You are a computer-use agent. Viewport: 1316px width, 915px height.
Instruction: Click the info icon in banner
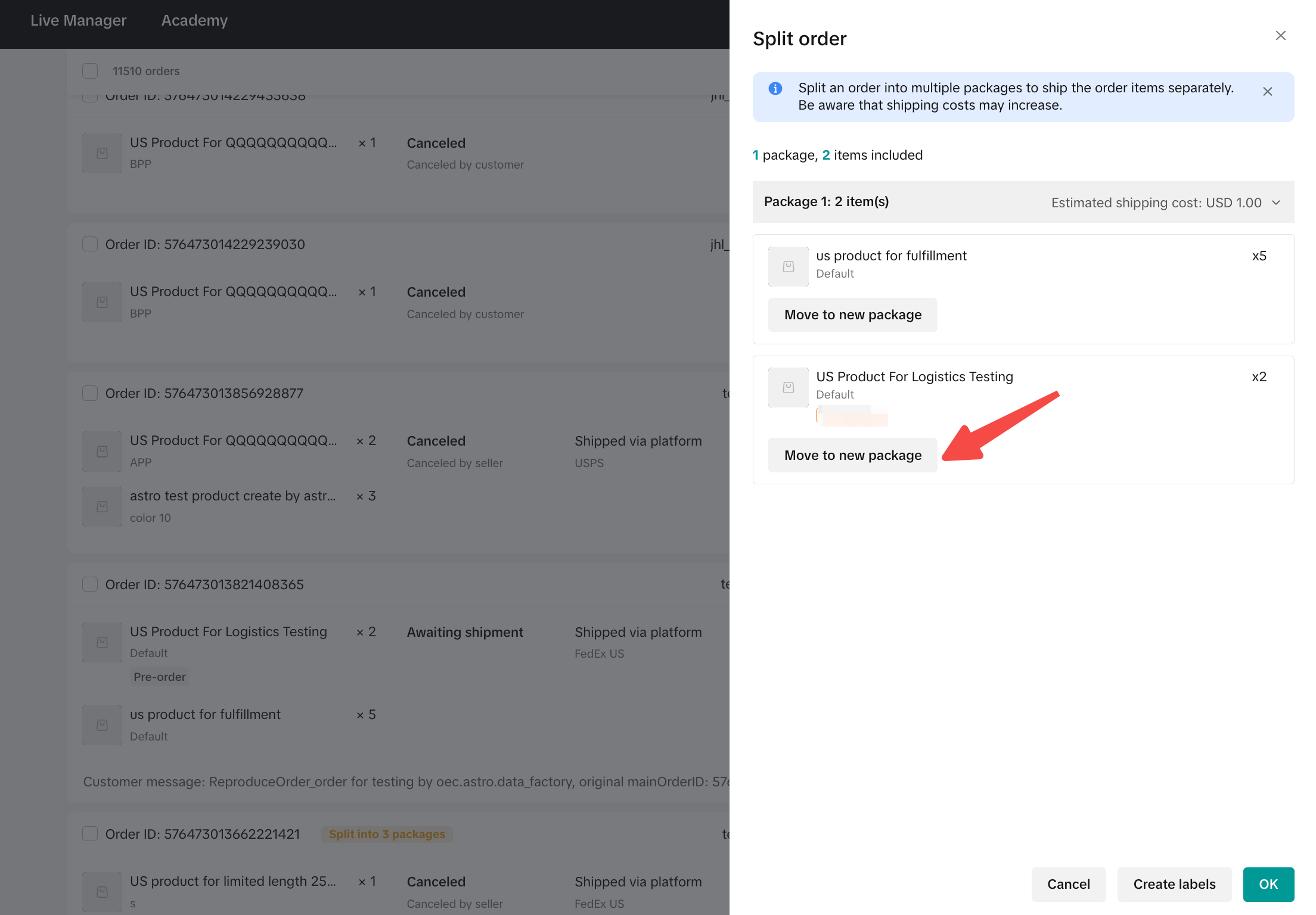[x=775, y=89]
